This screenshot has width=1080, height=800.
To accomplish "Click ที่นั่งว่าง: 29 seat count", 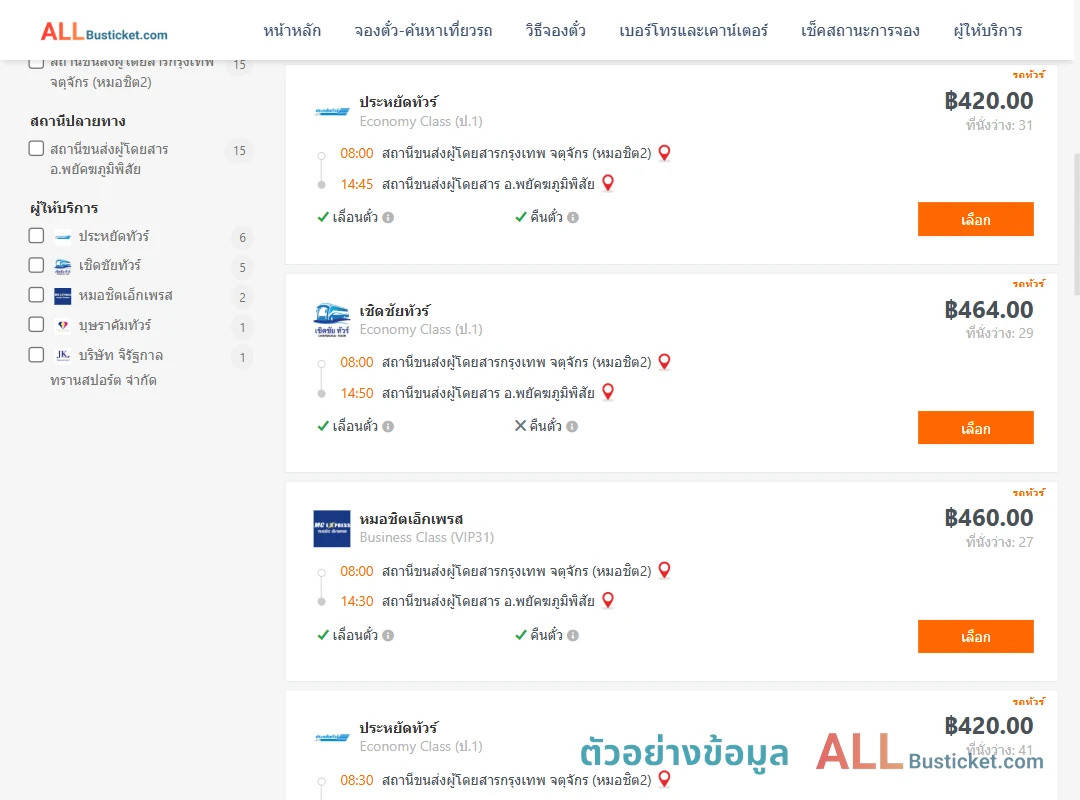I will 999,334.
